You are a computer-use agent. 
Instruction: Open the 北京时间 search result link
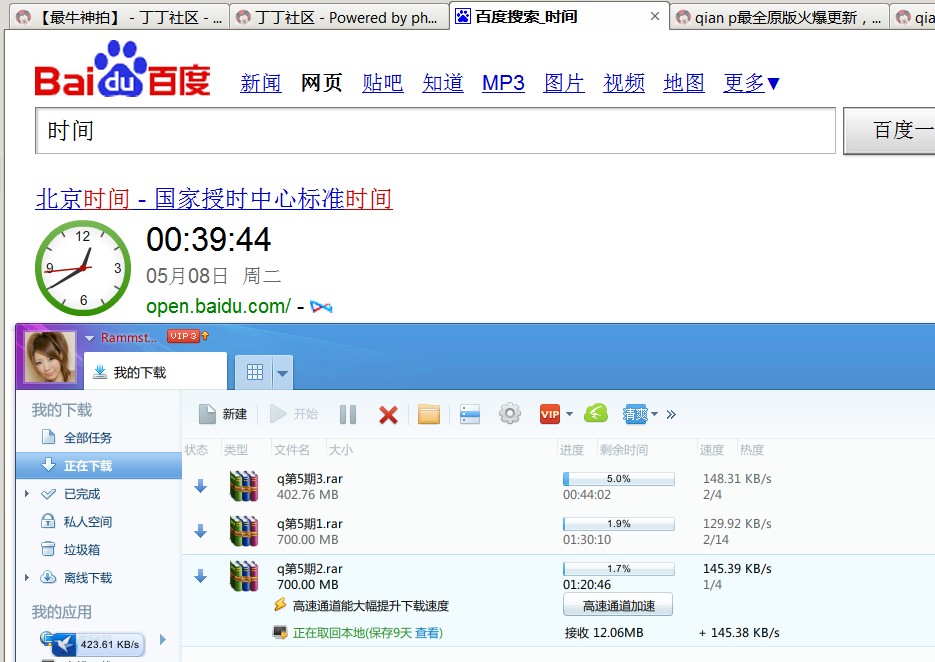[x=213, y=199]
